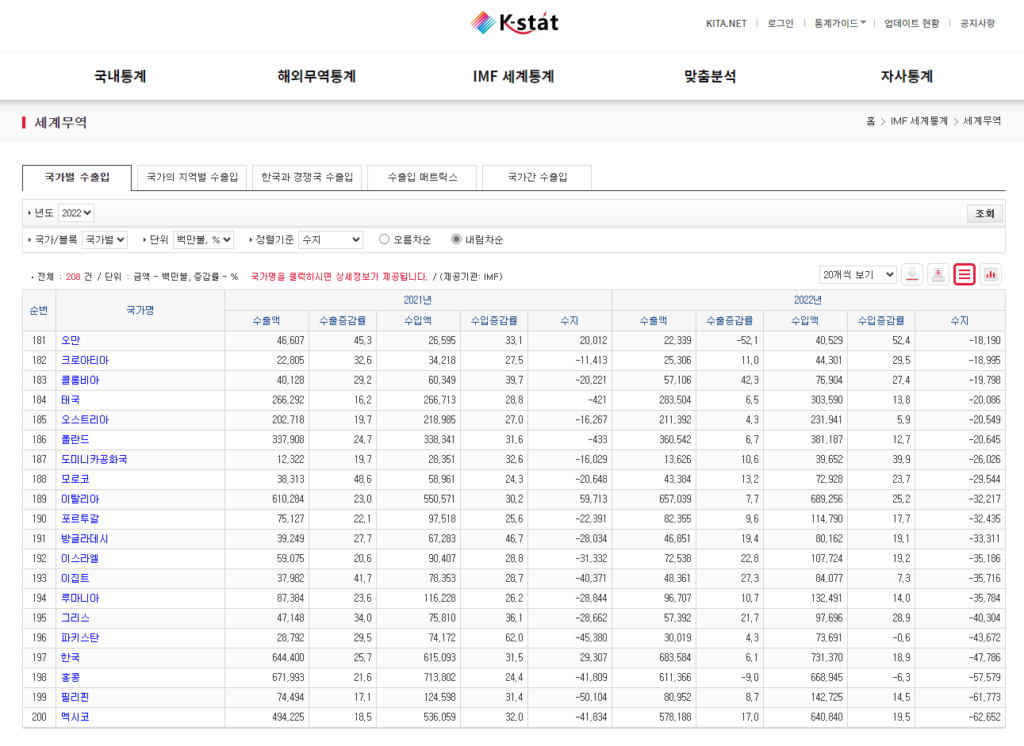Open the IMF 세계통계 main menu
This screenshot has width=1024, height=746.
point(513,76)
